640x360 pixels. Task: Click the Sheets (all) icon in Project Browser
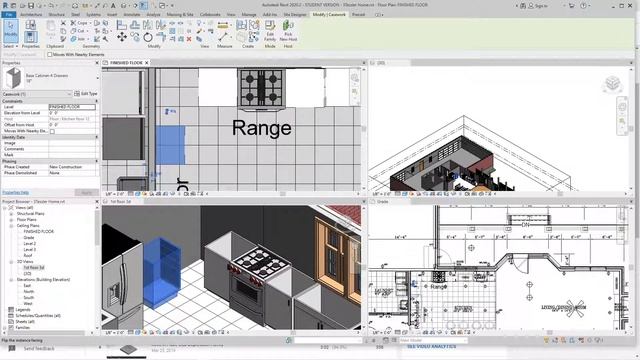[x=11, y=322]
